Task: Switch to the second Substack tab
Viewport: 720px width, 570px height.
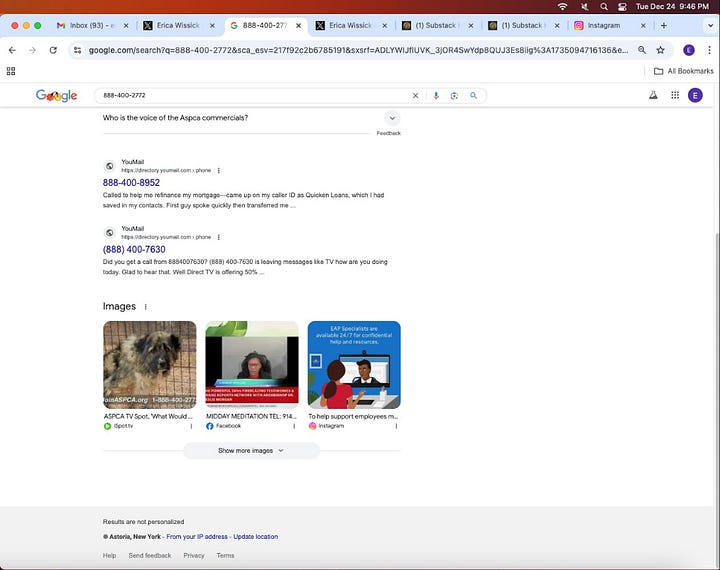Action: (x=523, y=26)
